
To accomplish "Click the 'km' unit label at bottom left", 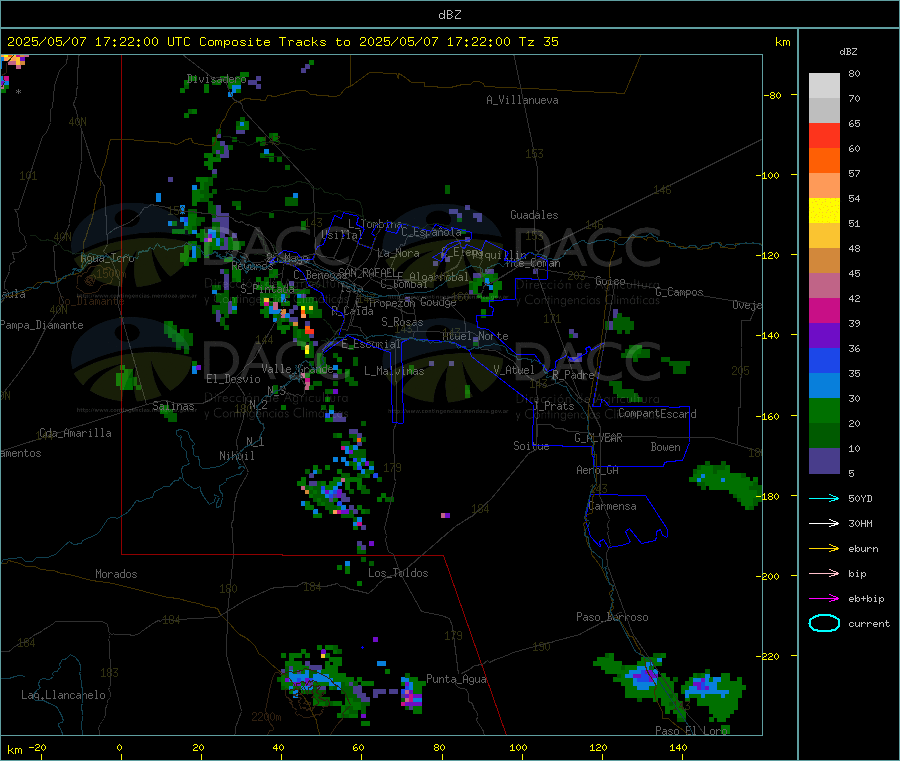I will 14,750.
